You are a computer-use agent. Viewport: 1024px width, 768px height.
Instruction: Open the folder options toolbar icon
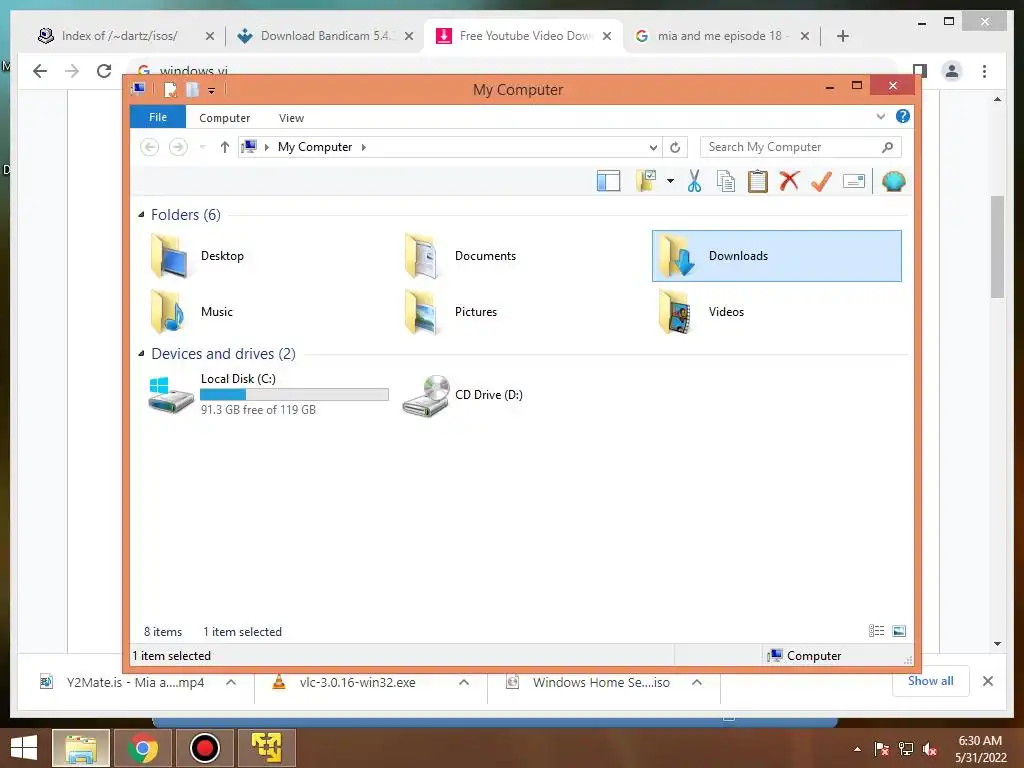[x=646, y=180]
